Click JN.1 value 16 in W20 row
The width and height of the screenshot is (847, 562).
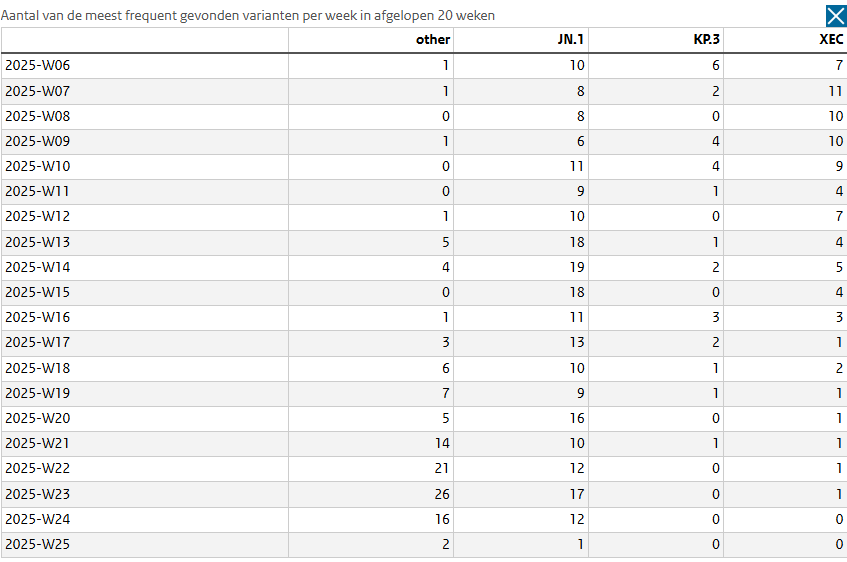(577, 418)
